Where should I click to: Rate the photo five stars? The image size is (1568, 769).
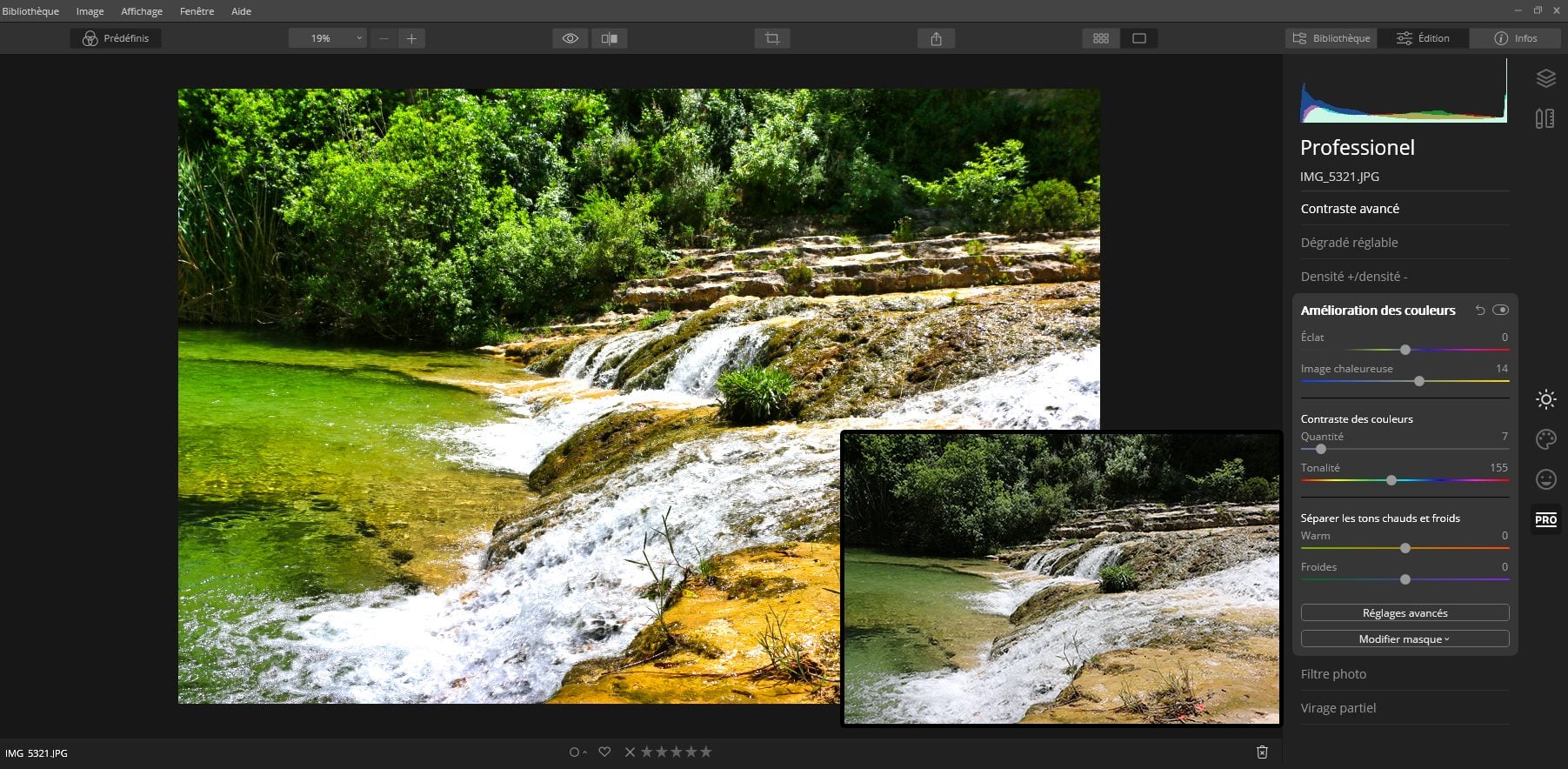pyautogui.click(x=705, y=752)
